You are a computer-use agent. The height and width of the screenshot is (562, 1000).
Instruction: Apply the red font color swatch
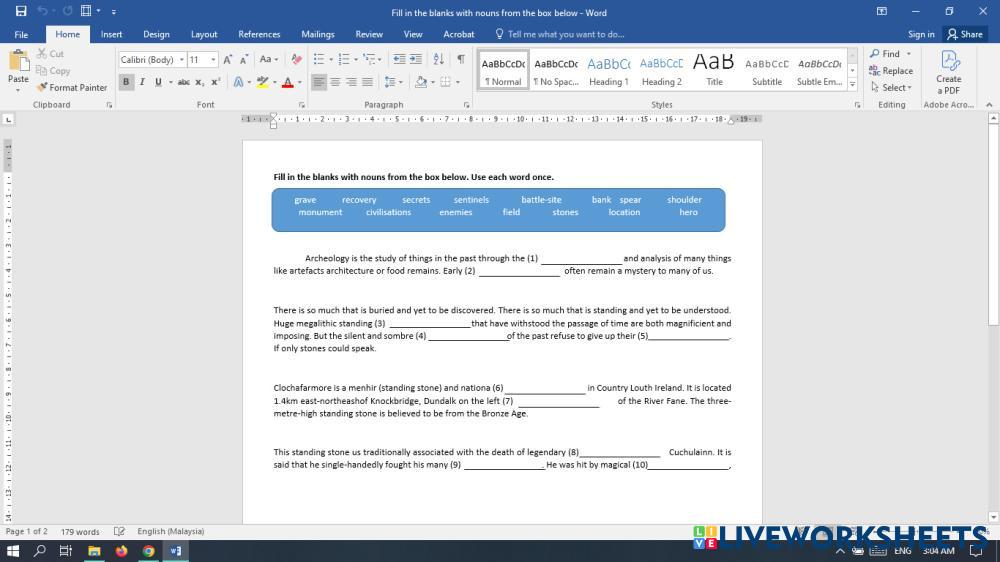[x=287, y=82]
